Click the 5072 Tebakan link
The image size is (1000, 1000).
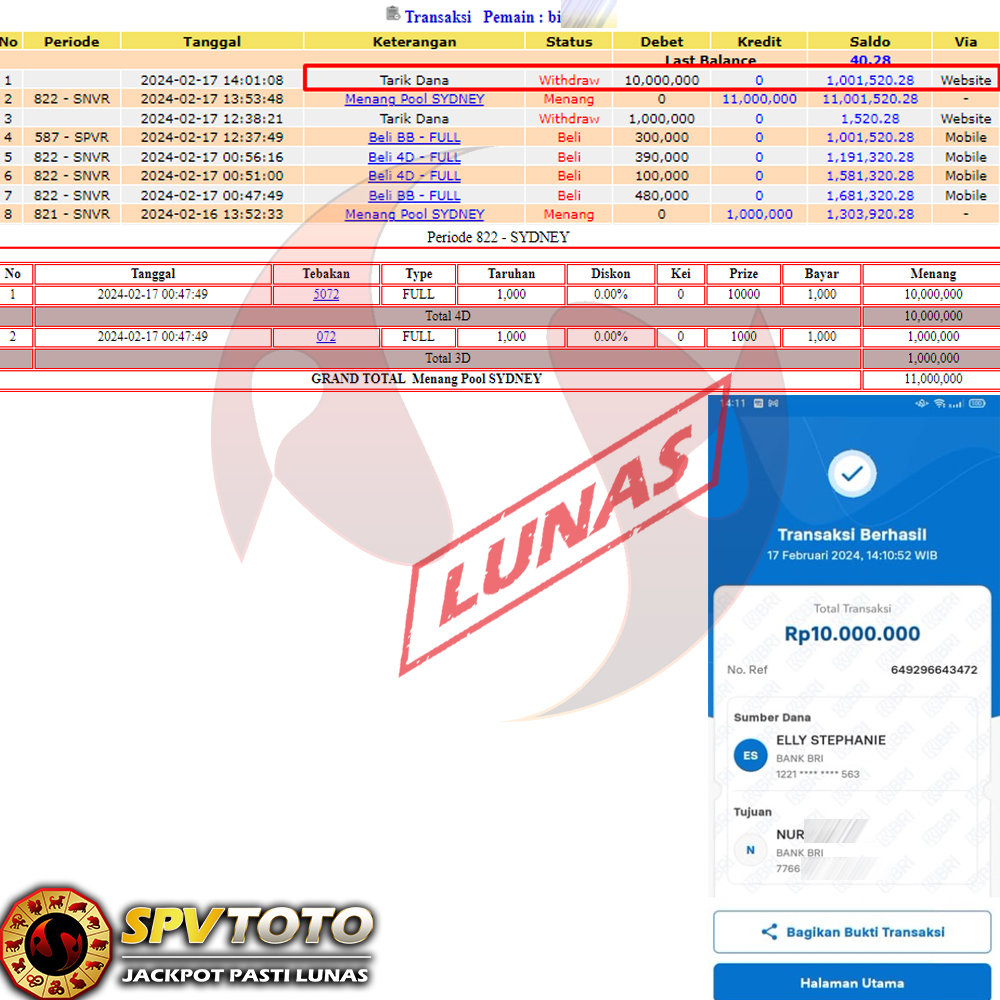tap(326, 295)
